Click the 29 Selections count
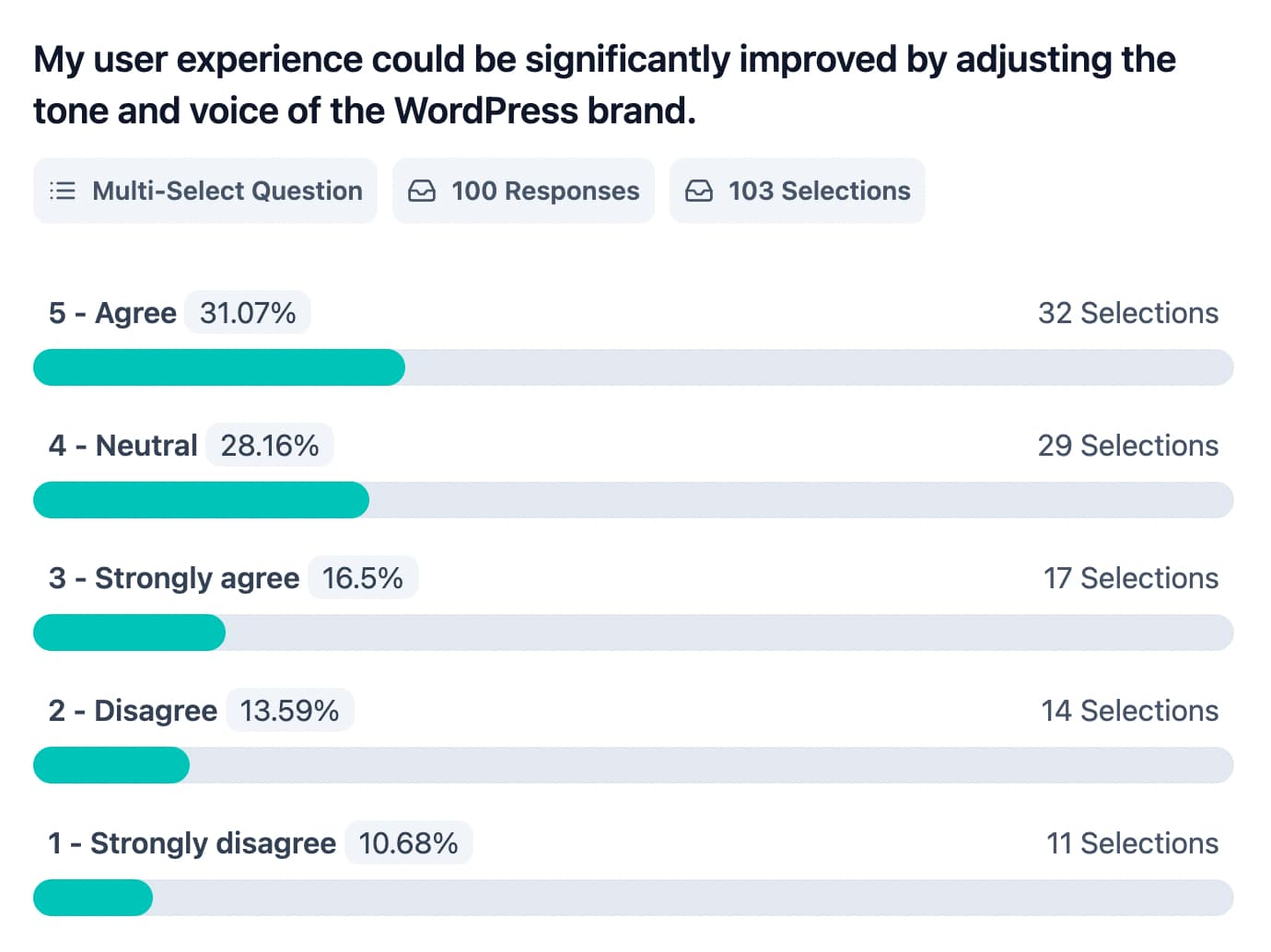Screen dimensions: 1271x952 [x=1127, y=446]
